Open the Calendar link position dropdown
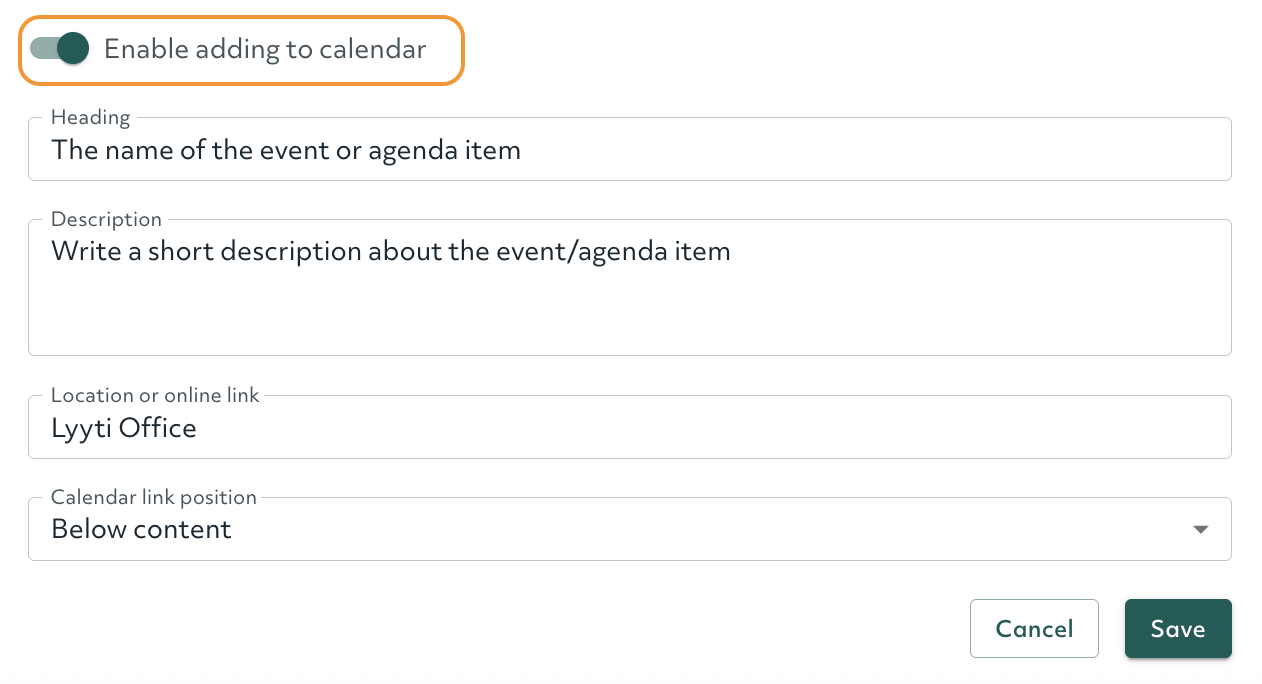This screenshot has width=1262, height=684. coord(628,529)
